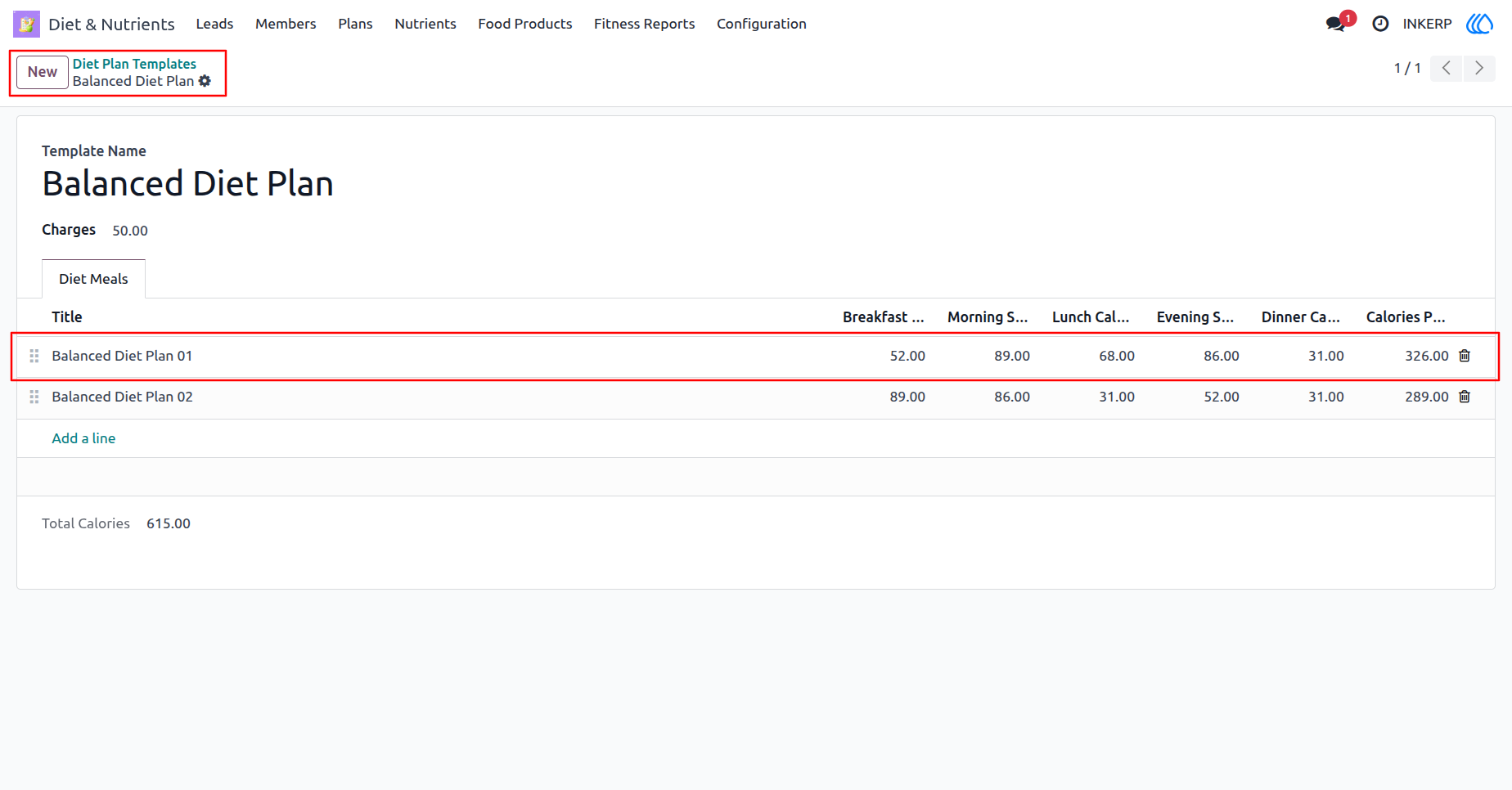Click the Evening S... column header

click(x=1195, y=317)
